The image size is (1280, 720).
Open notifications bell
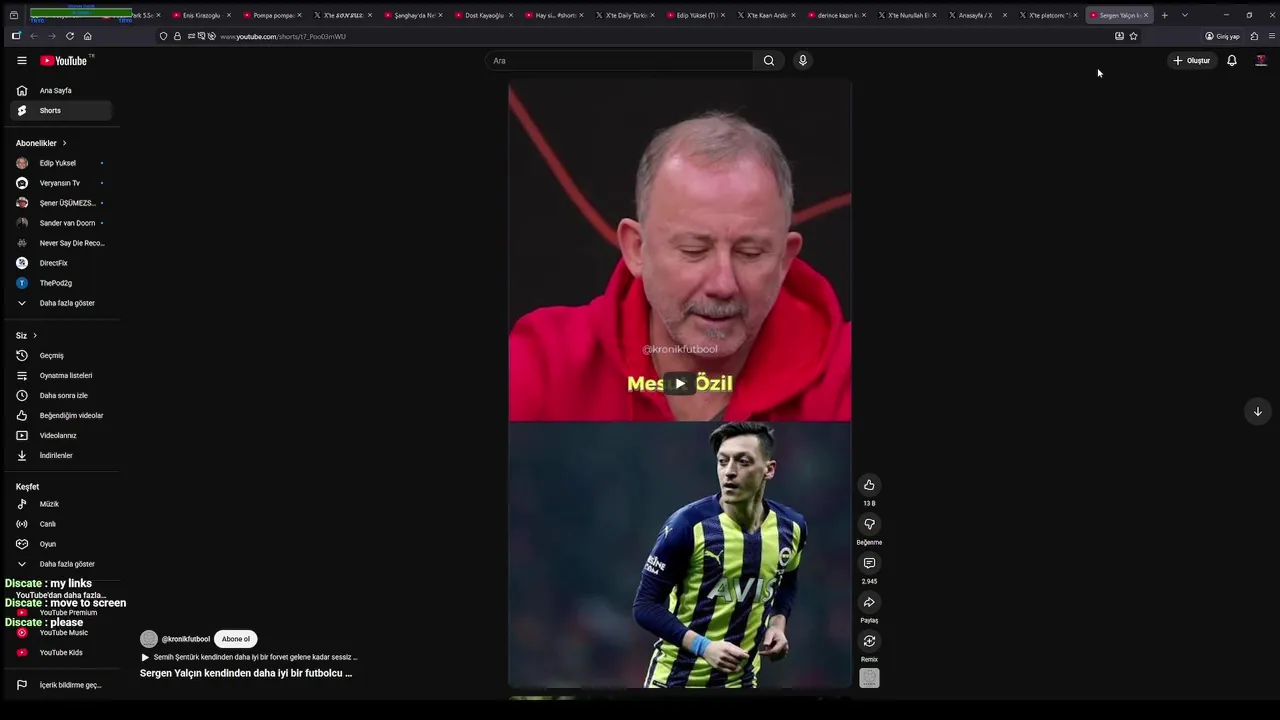(1232, 60)
